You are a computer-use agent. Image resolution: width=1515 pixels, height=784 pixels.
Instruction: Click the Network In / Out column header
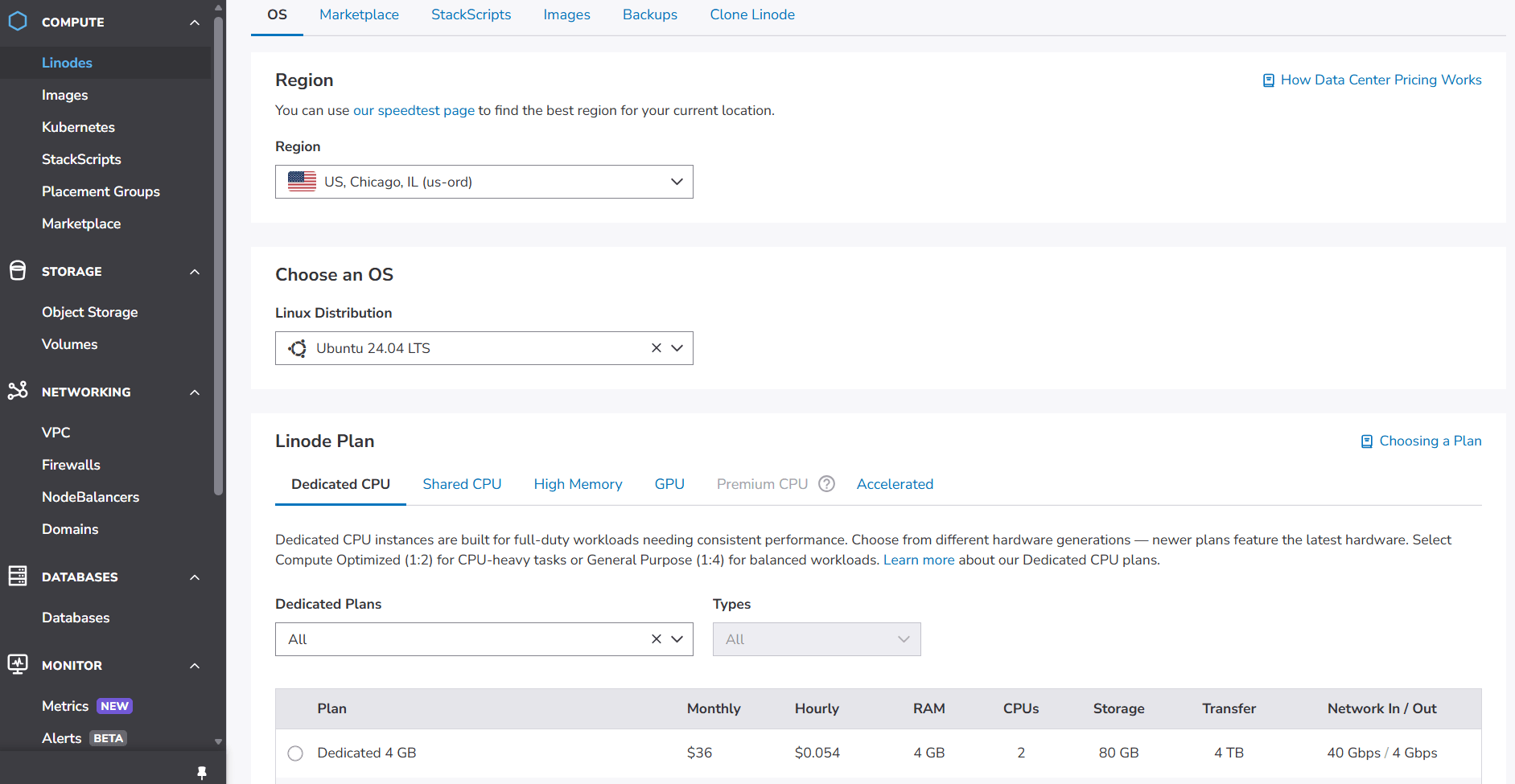(x=1381, y=708)
